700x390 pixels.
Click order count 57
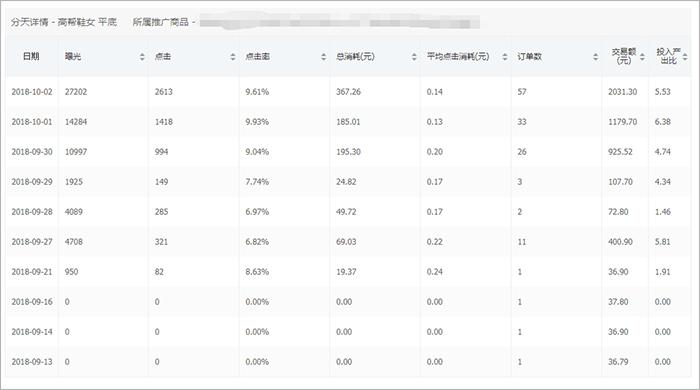[522, 92]
